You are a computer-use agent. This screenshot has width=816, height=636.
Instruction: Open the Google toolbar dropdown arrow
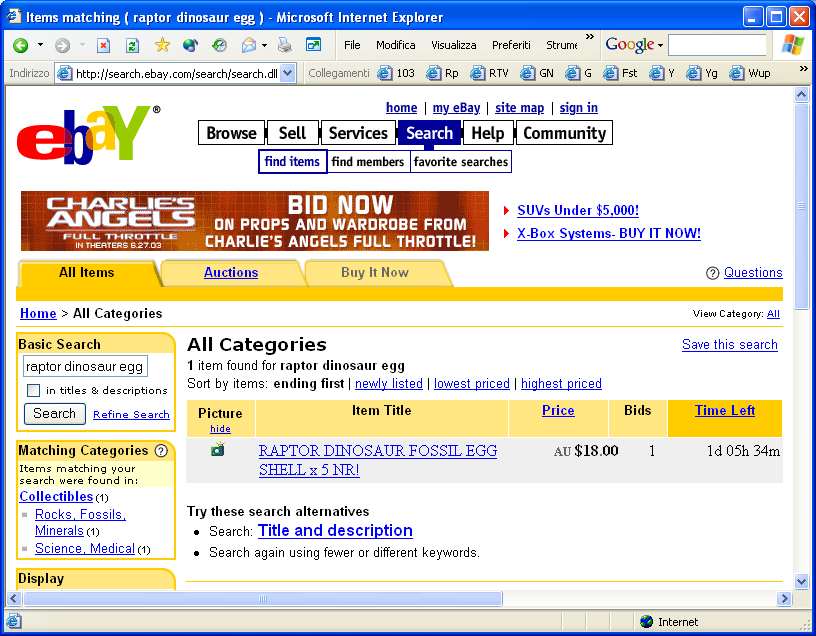pyautogui.click(x=660, y=46)
